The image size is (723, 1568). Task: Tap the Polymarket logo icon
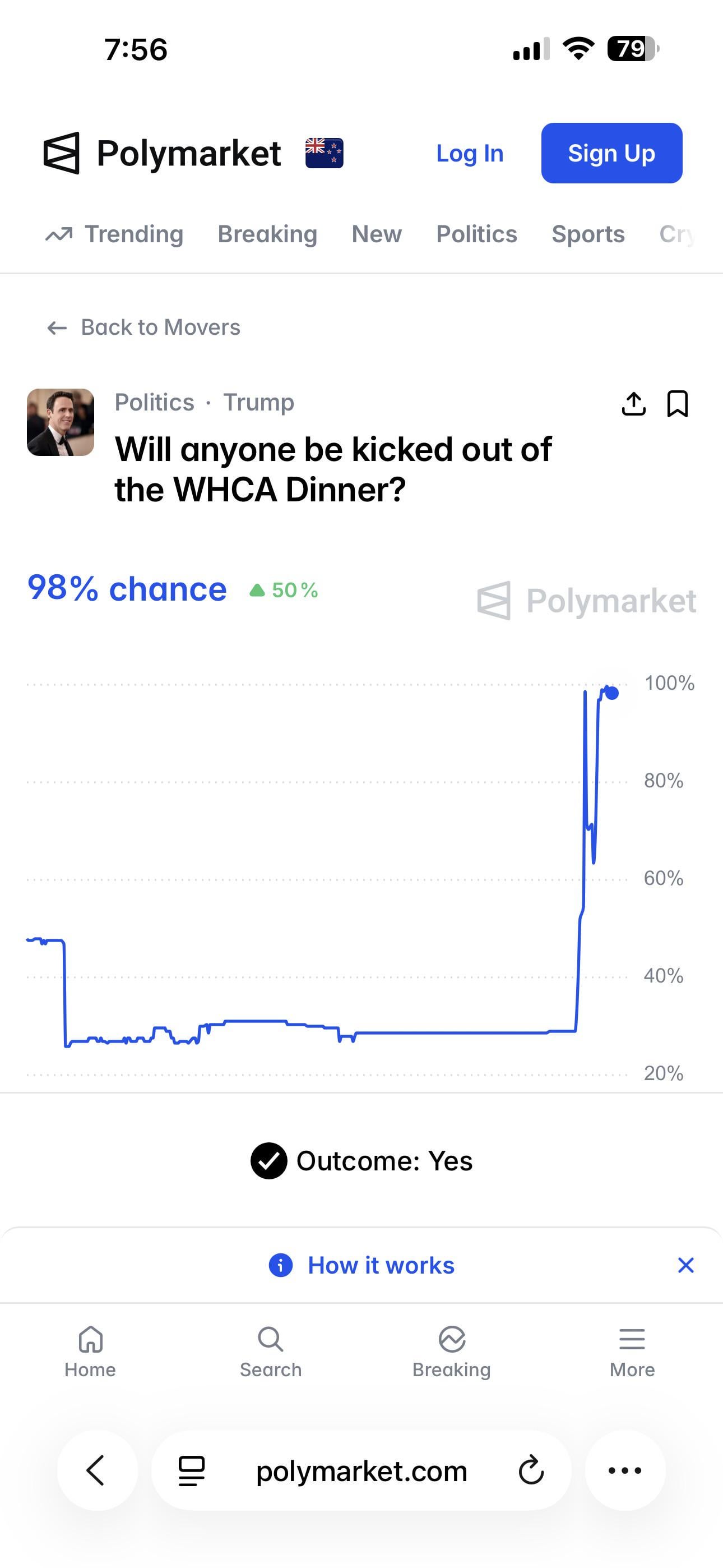tap(62, 153)
